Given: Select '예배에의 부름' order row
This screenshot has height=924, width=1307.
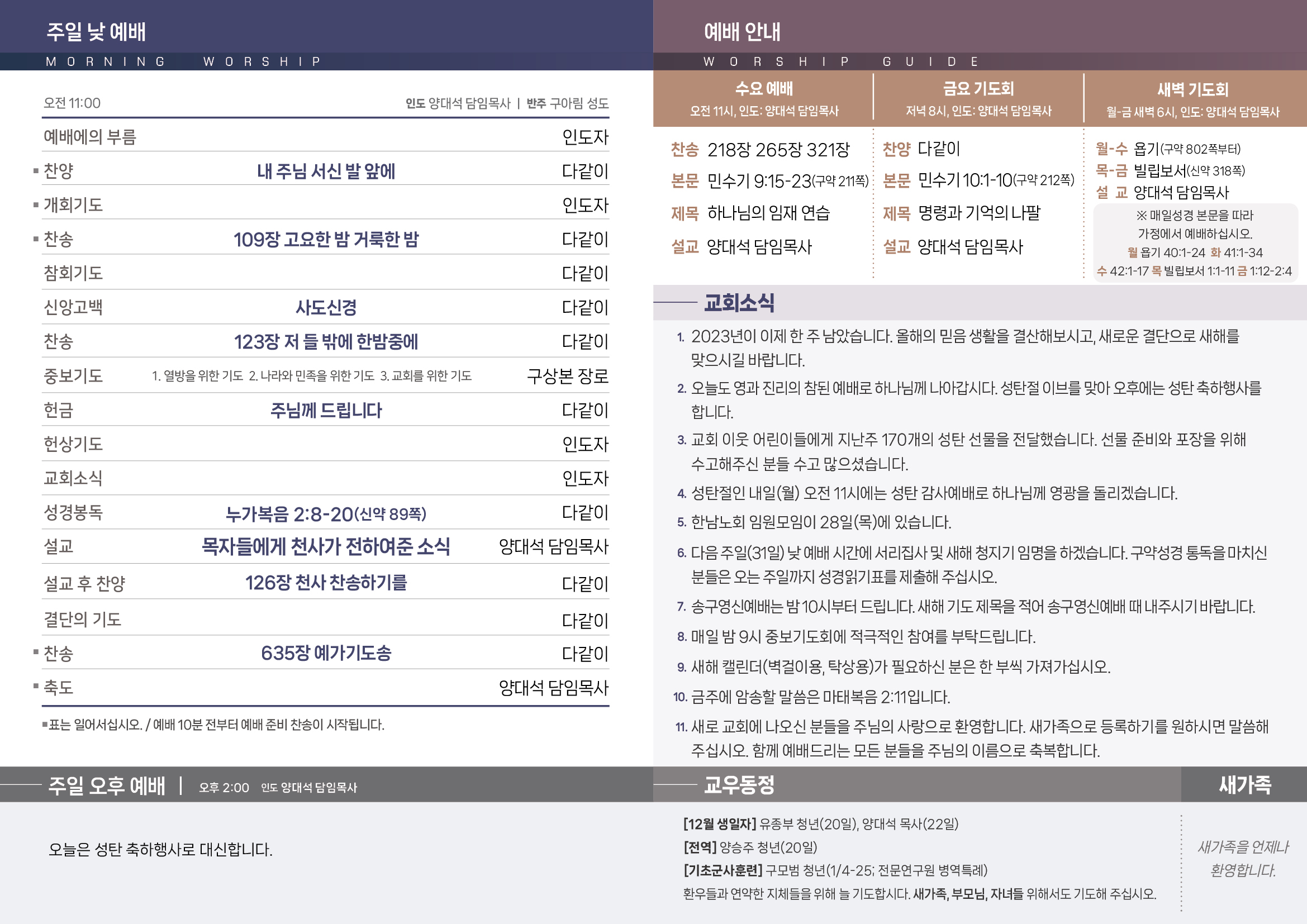Looking at the screenshot, I should (x=326, y=136).
